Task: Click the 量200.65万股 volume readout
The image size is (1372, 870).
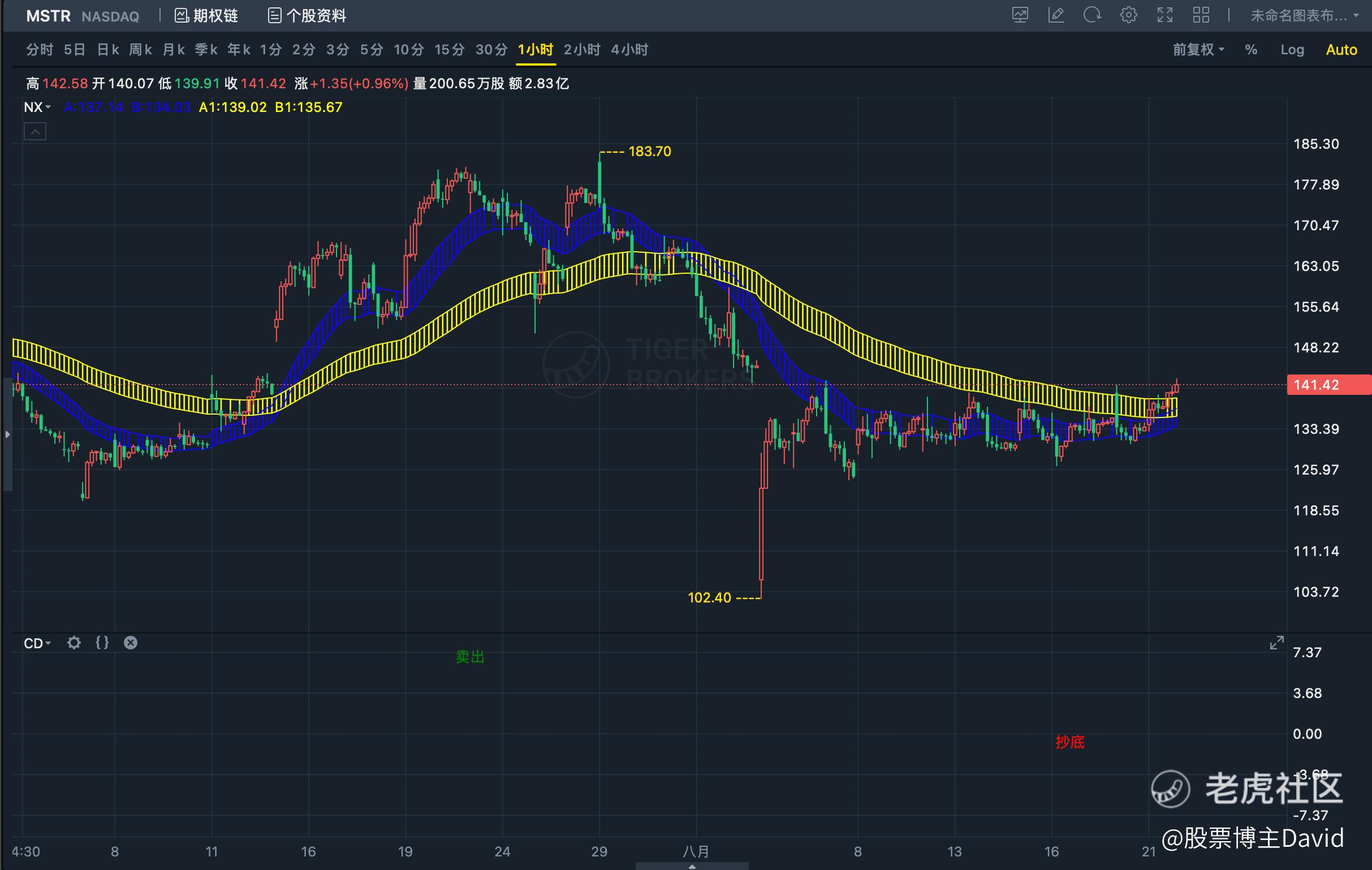Action: [x=459, y=84]
